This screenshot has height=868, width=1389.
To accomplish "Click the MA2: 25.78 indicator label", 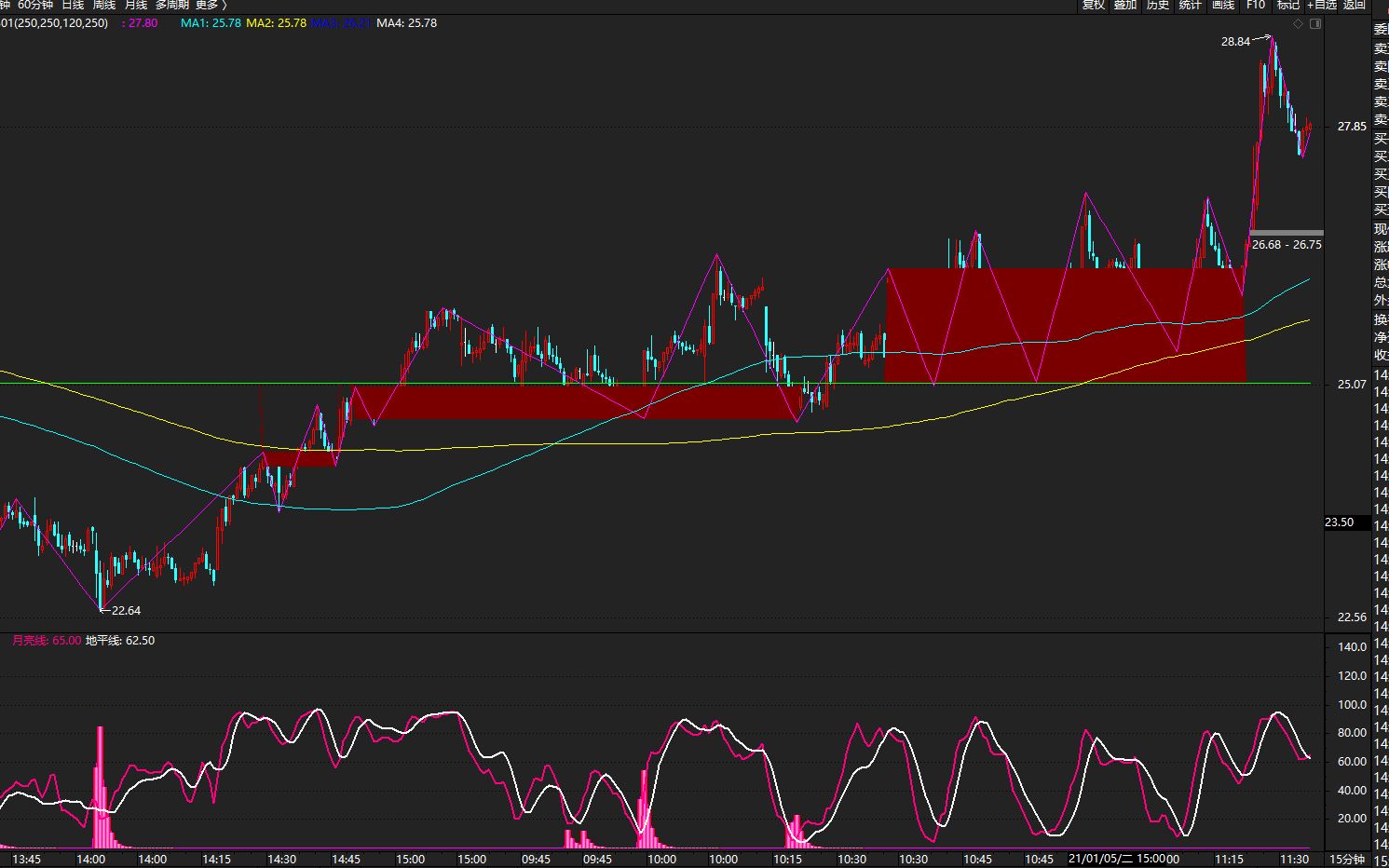I will click(276, 23).
